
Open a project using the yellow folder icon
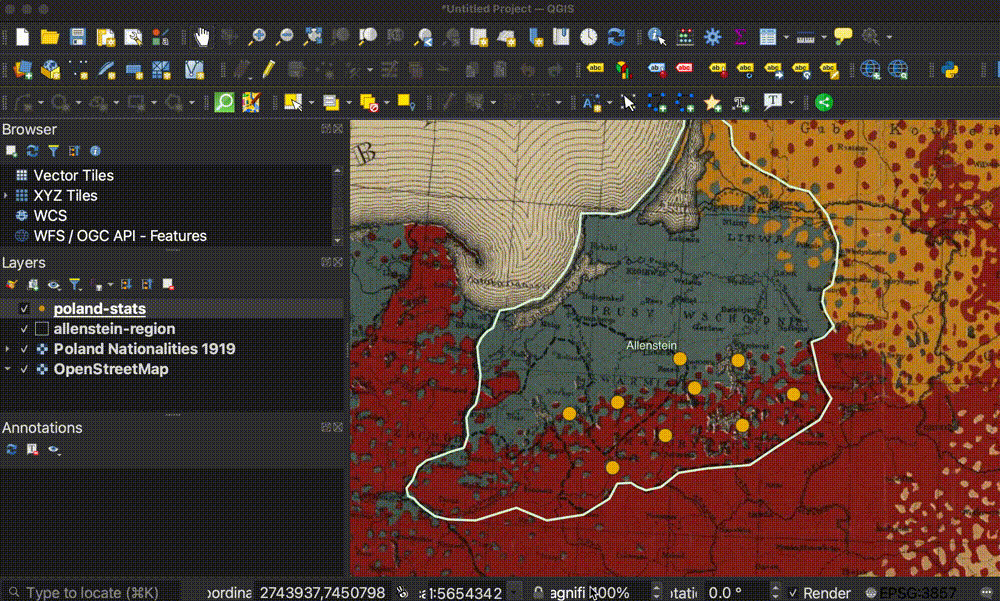coord(50,37)
